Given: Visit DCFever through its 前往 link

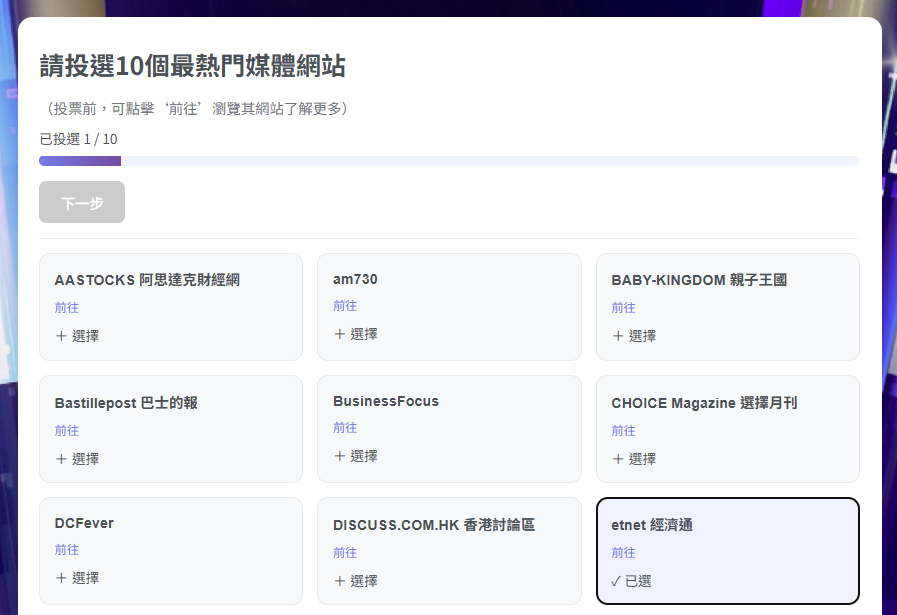Looking at the screenshot, I should (x=66, y=550).
